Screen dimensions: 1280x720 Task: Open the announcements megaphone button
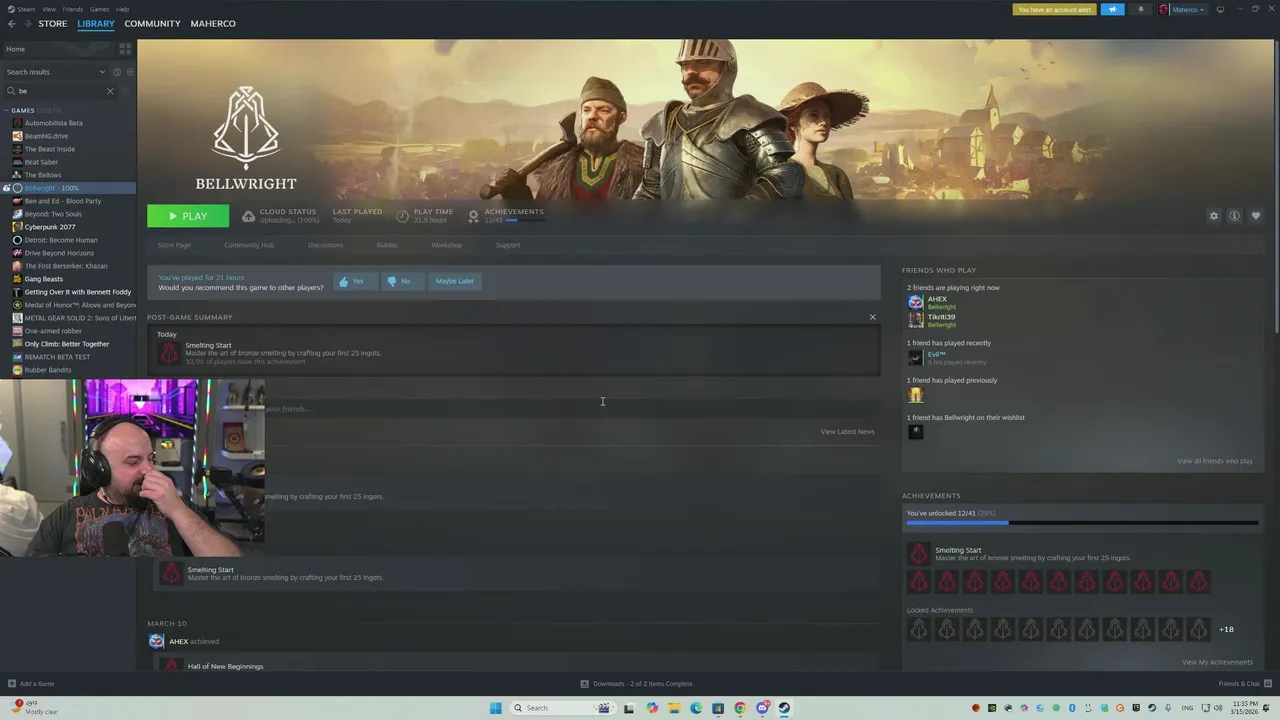click(x=1112, y=9)
